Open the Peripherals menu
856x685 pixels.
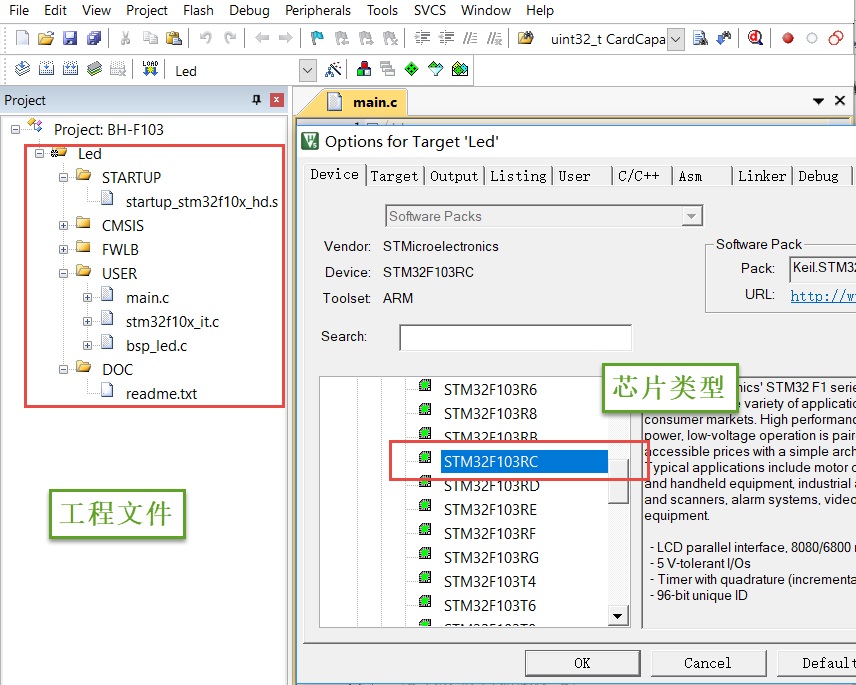click(x=318, y=10)
